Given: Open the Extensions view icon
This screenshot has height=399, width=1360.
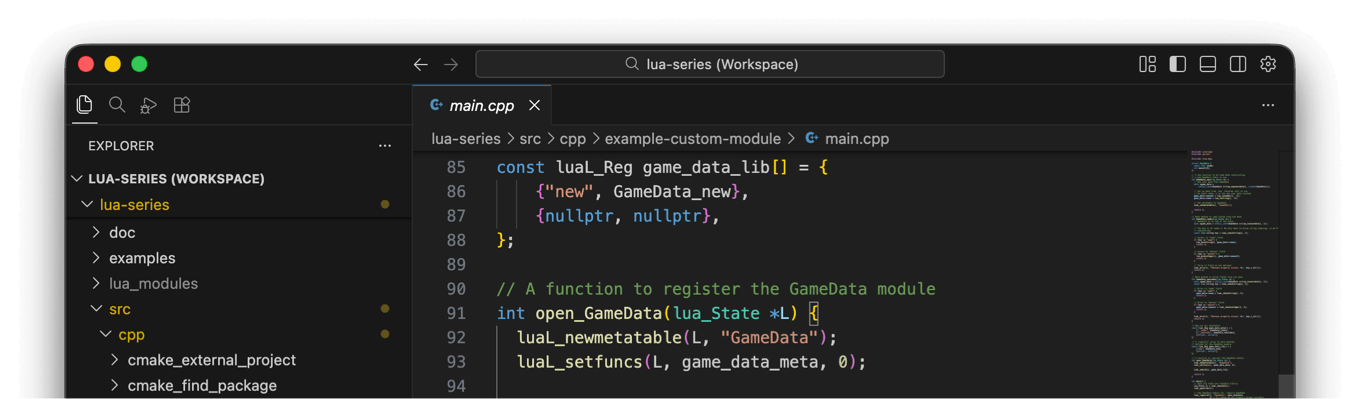Looking at the screenshot, I should pyautogui.click(x=181, y=105).
